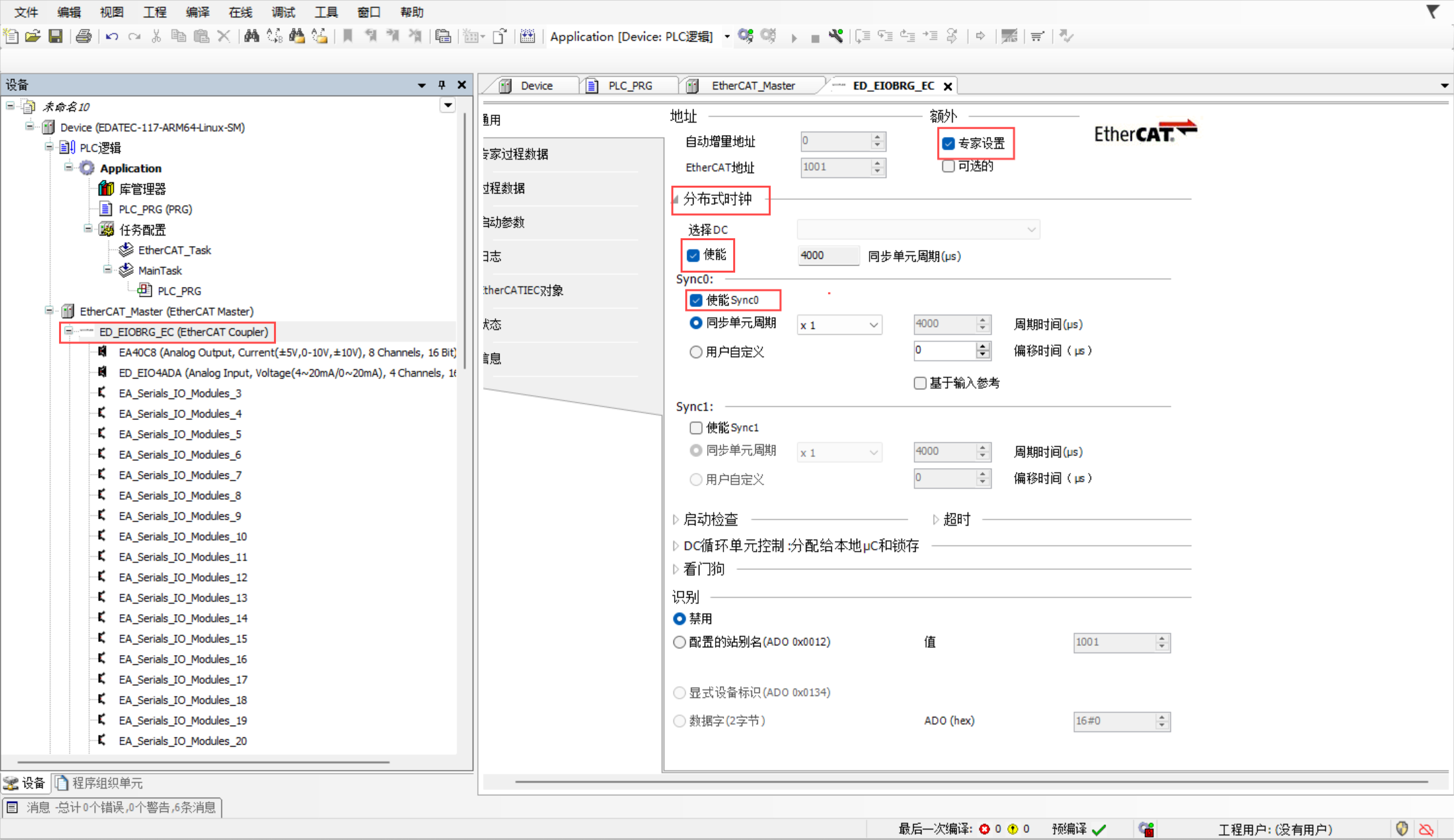Viewport: 1454px width, 840px height.
Task: Toggle bookmark with the flag icon
Action: point(347,36)
